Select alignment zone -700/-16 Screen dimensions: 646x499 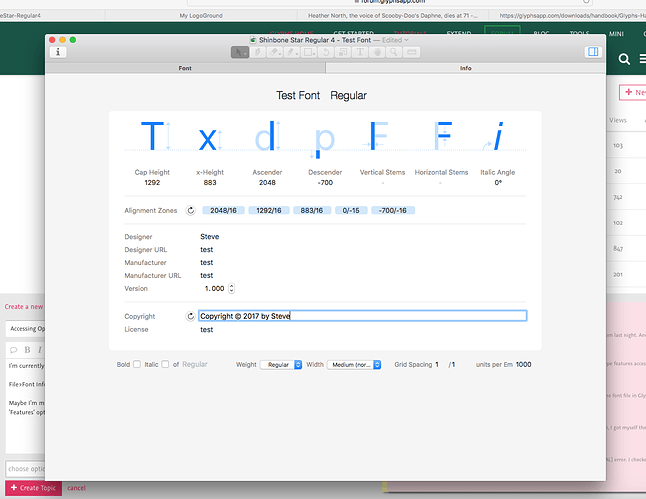point(393,211)
